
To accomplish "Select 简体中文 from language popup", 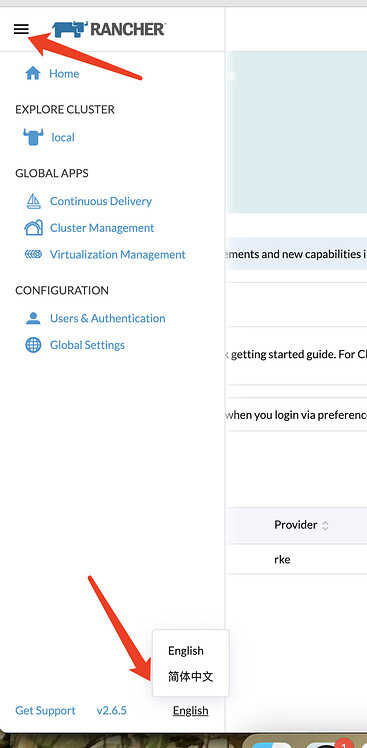I will tap(190, 676).
